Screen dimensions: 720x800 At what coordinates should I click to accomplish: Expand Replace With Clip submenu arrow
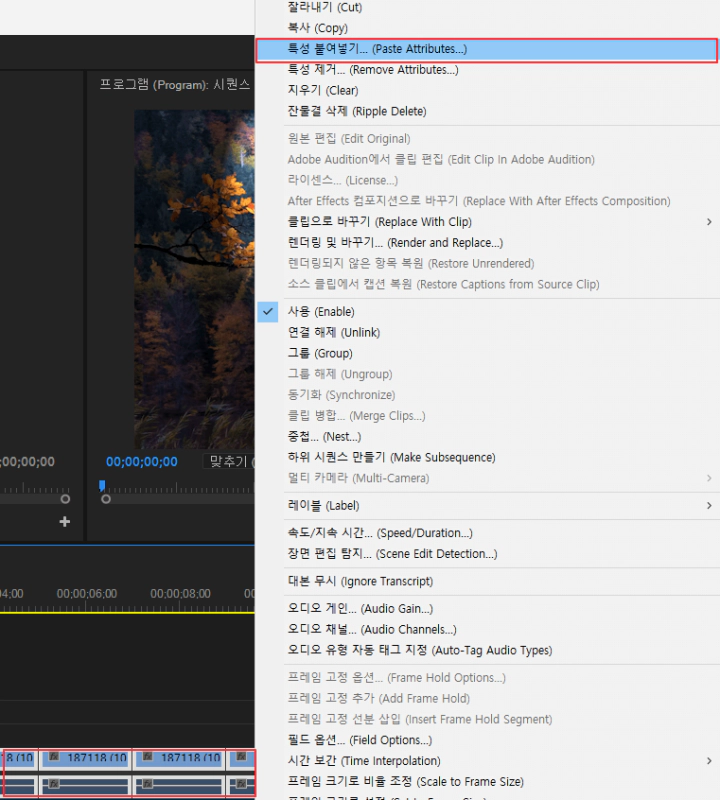pos(709,222)
